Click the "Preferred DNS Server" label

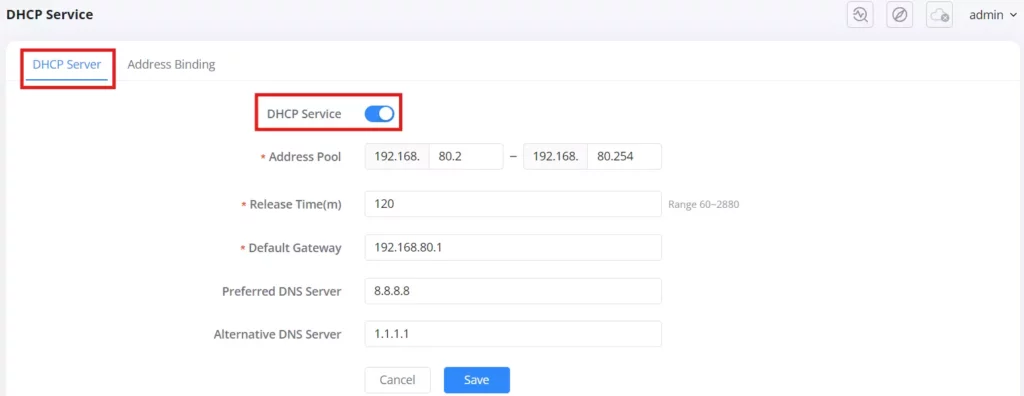281,291
